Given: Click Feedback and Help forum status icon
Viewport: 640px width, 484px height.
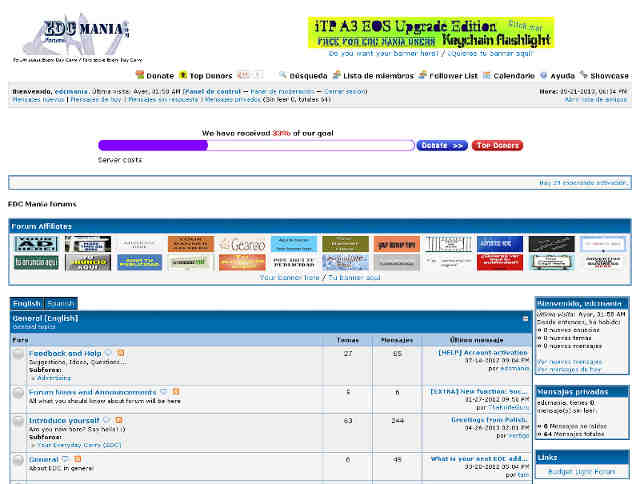Looking at the screenshot, I should (18, 354).
